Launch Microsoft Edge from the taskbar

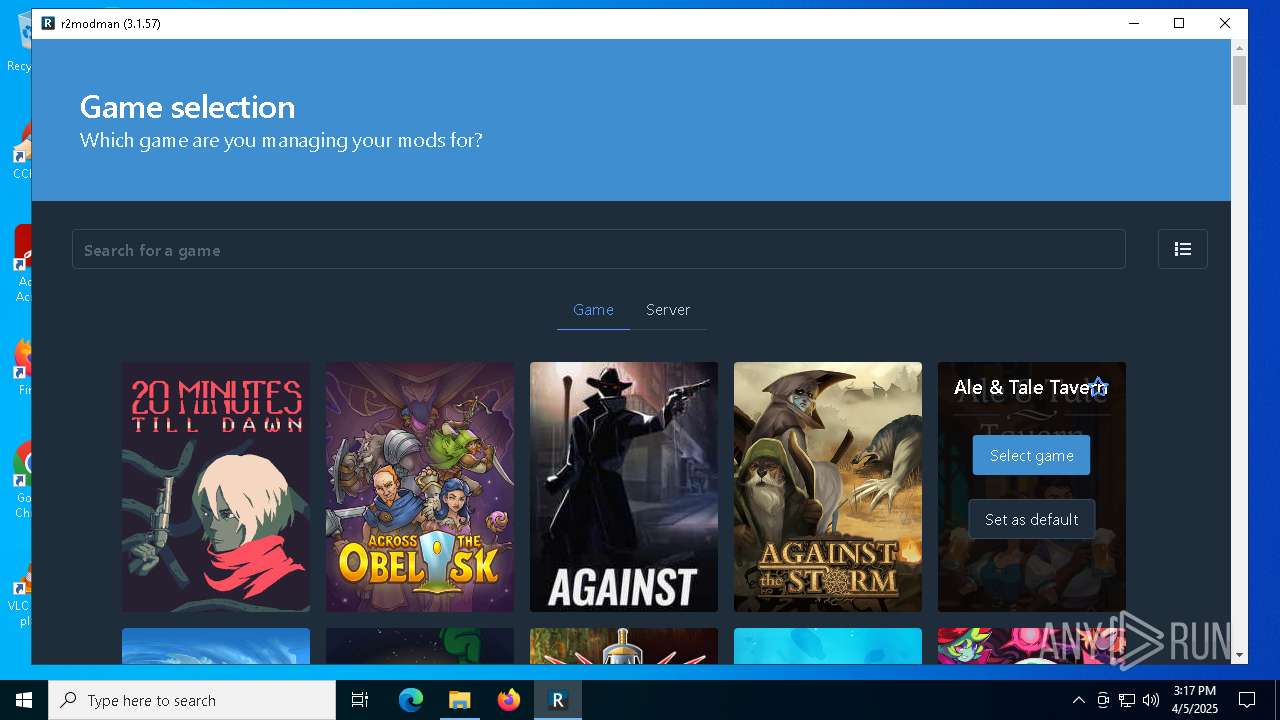pos(411,700)
